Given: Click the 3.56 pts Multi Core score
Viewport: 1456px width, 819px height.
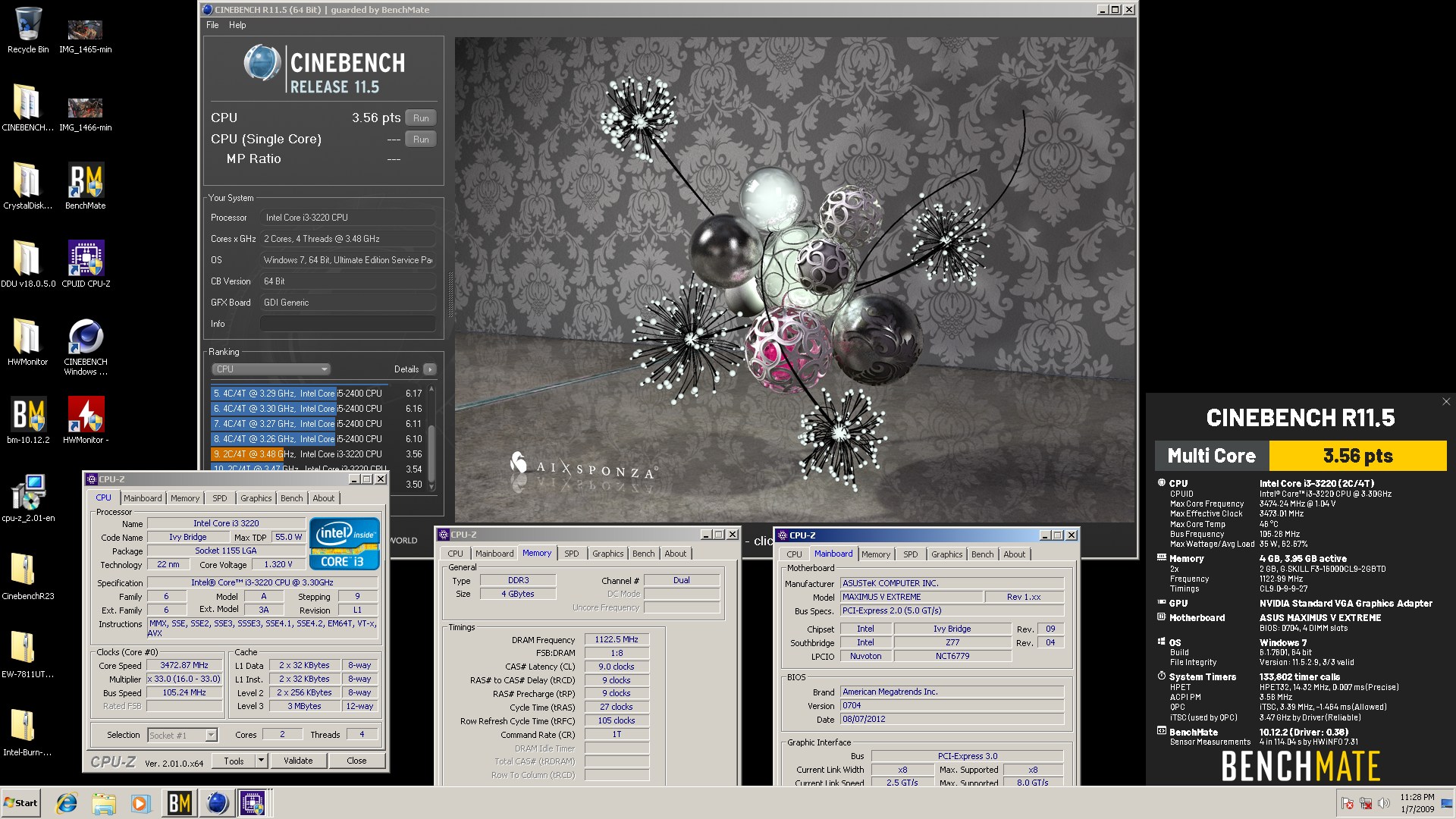Looking at the screenshot, I should point(1357,456).
